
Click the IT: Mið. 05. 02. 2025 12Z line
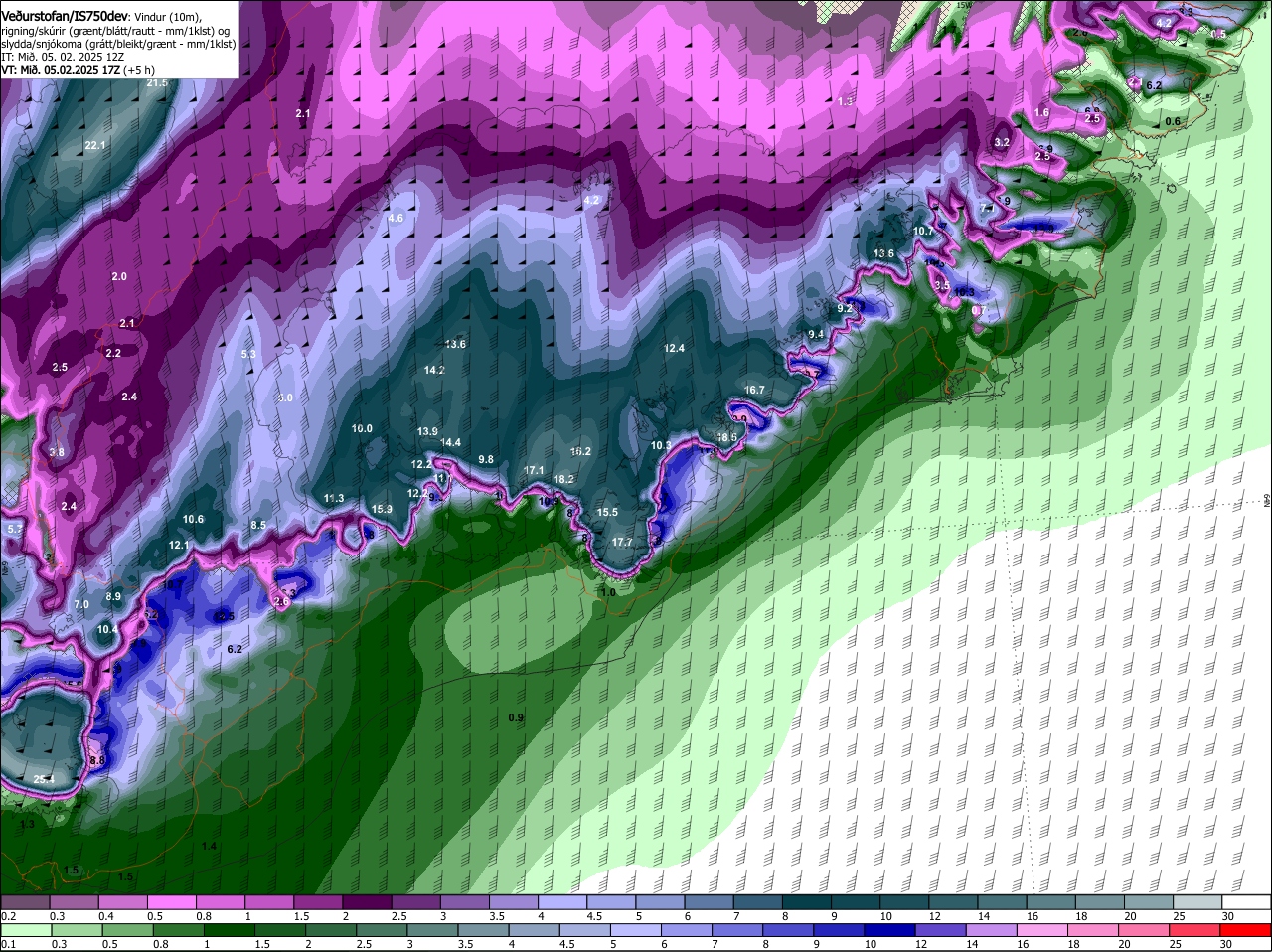pyautogui.click(x=63, y=57)
